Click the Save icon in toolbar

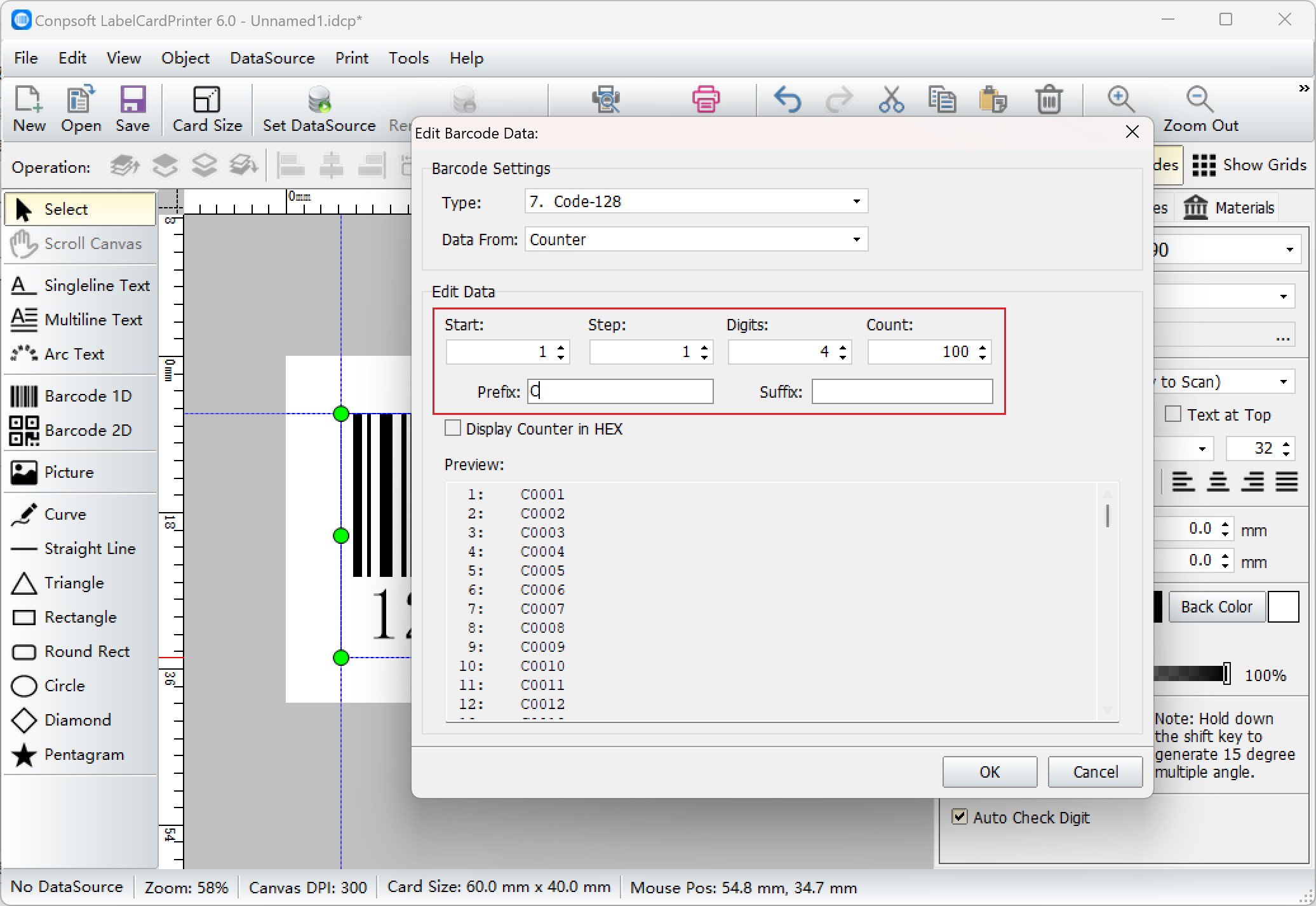(x=132, y=108)
